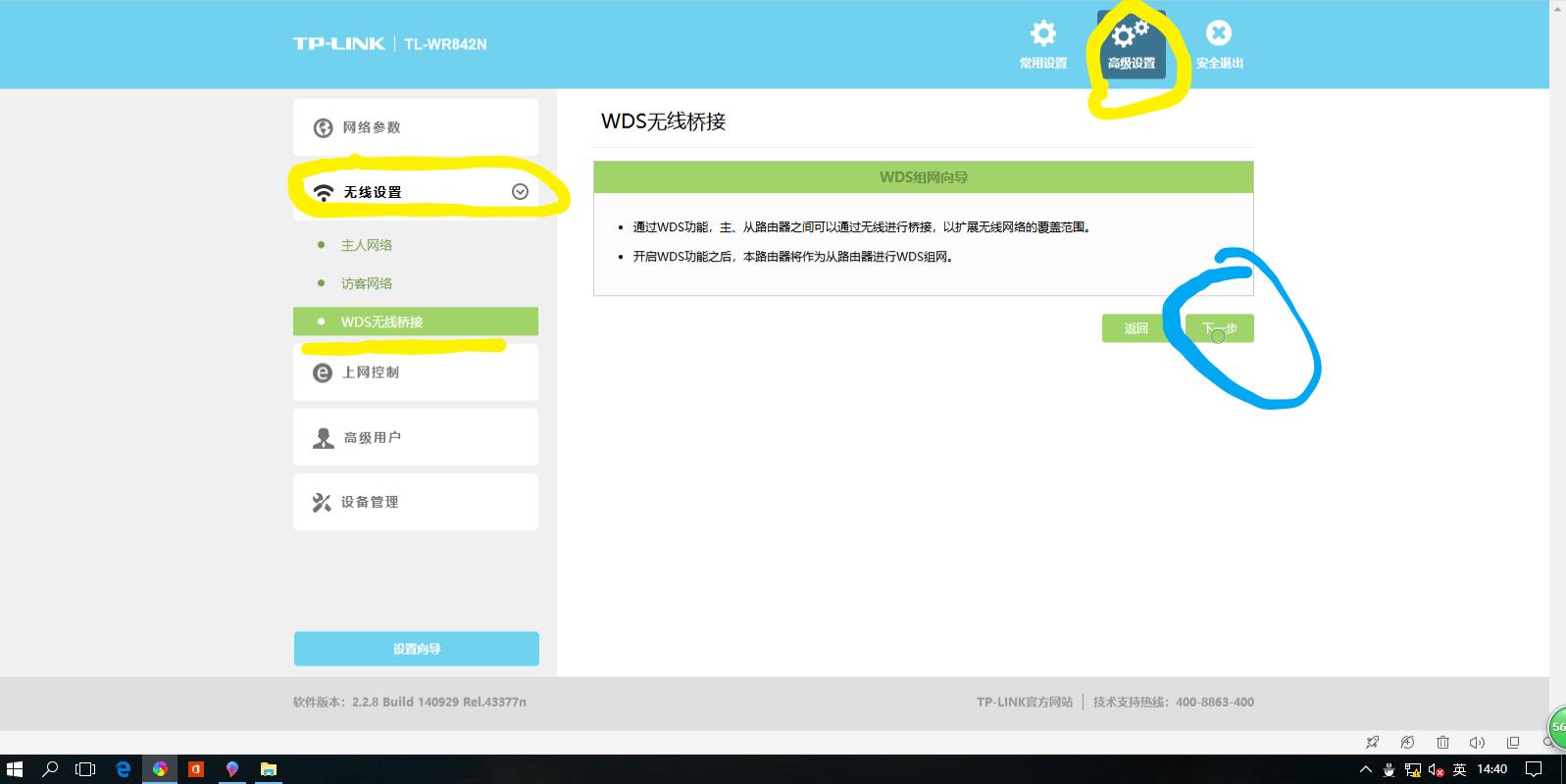Click the 下一步 button
1566x784 pixels.
click(1219, 328)
